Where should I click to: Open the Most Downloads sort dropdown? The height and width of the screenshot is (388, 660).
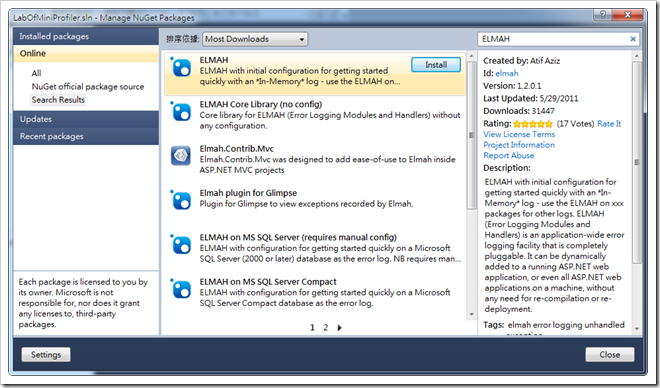(x=255, y=39)
